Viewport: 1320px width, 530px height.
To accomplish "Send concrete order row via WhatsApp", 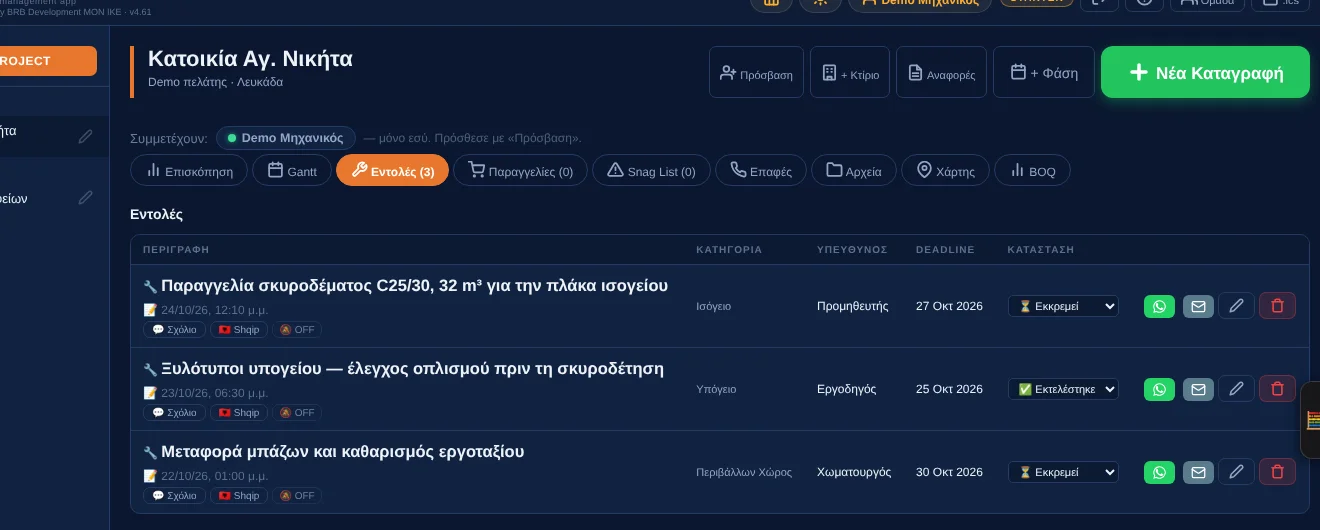I will click(x=1159, y=306).
